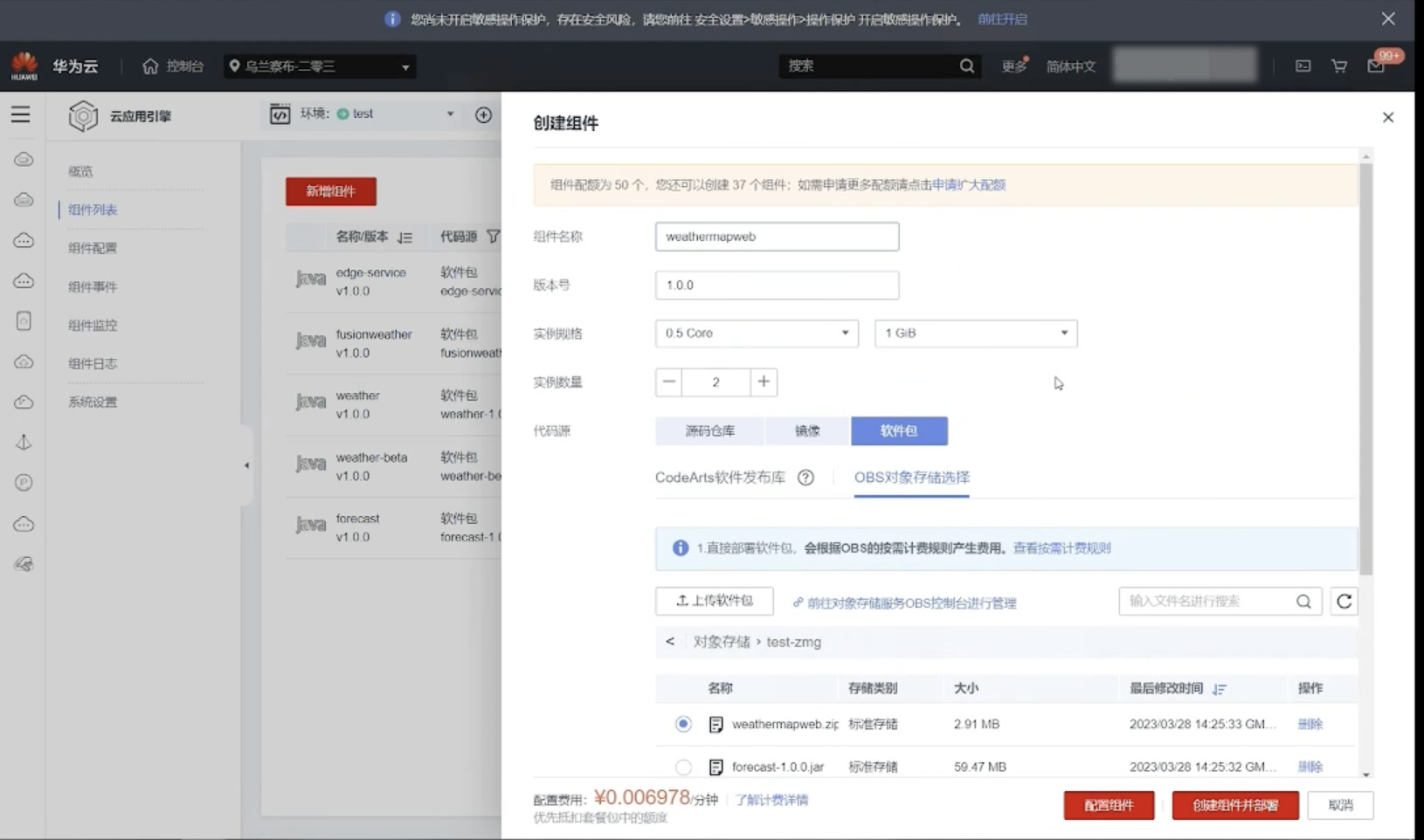Click the 版本号 version input field

coord(777,286)
